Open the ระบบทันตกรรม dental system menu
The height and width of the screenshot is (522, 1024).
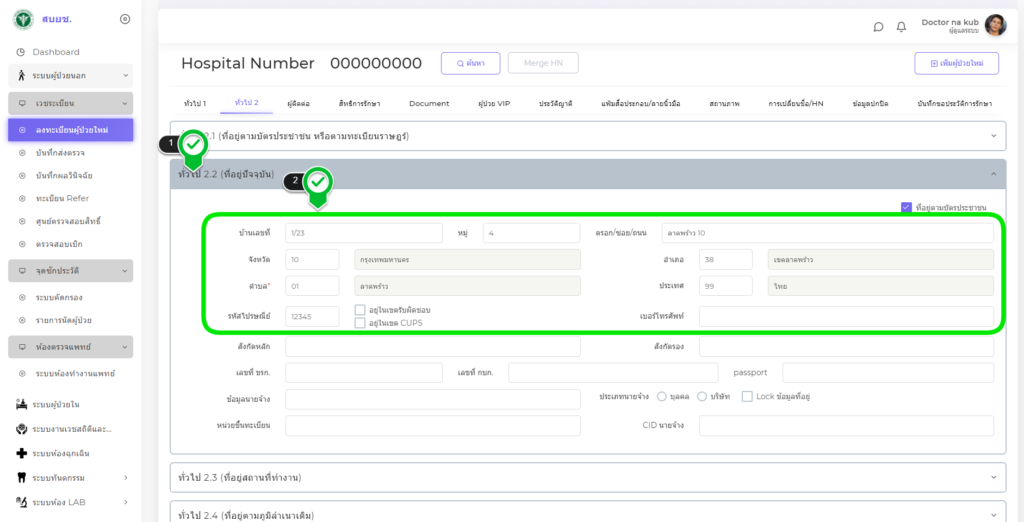[69, 478]
